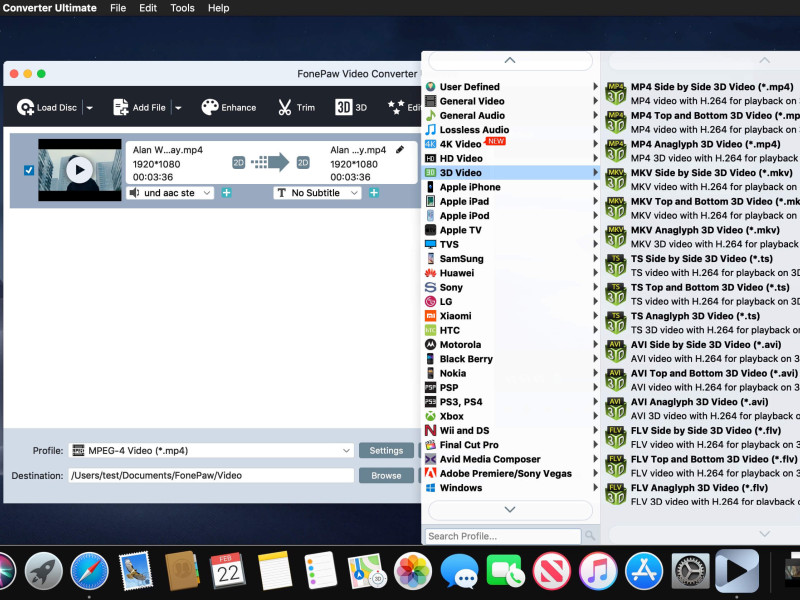Click the Apple TV device icon
Viewport: 800px width, 600px height.
coord(431,230)
